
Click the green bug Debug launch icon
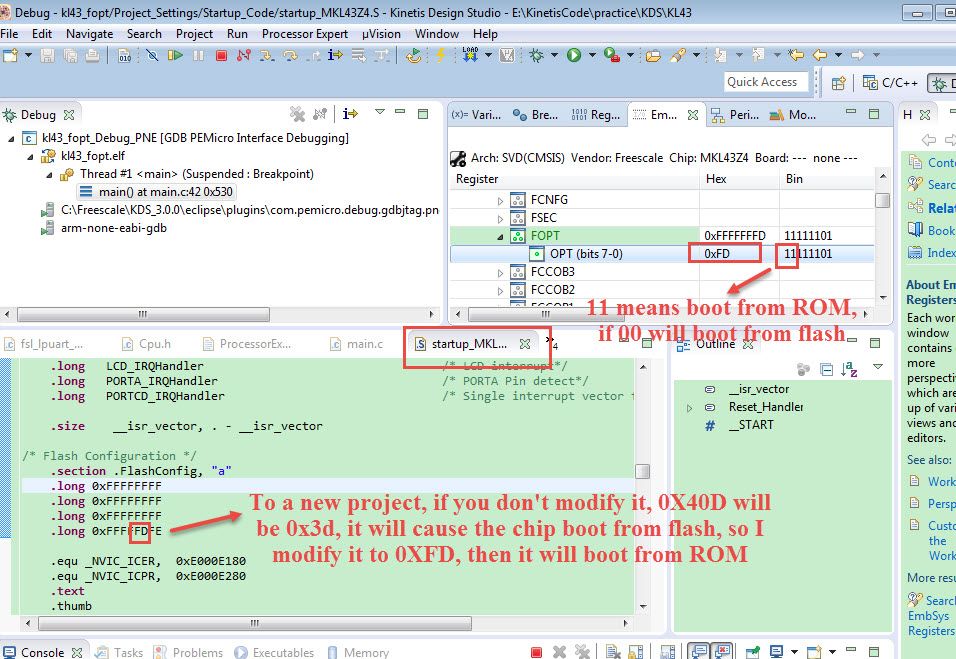(x=537, y=55)
